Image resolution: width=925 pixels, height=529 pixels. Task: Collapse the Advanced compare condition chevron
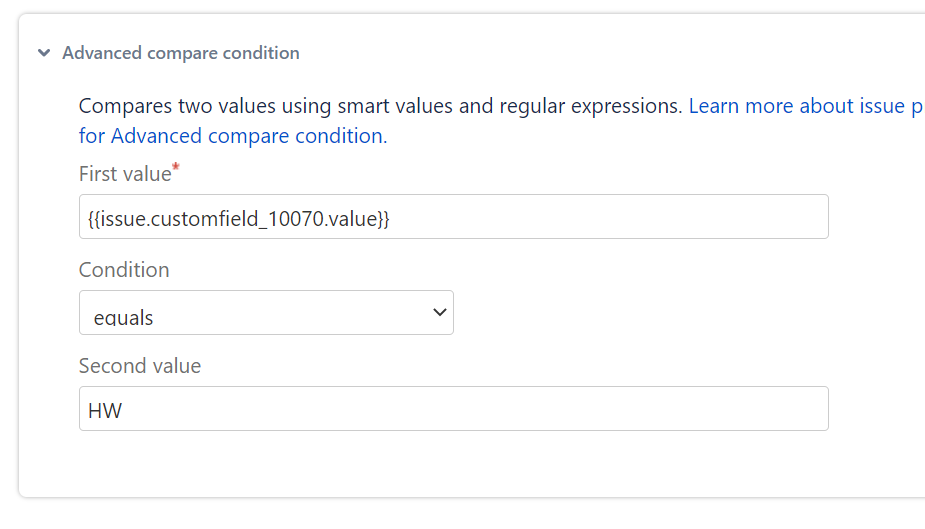44,53
